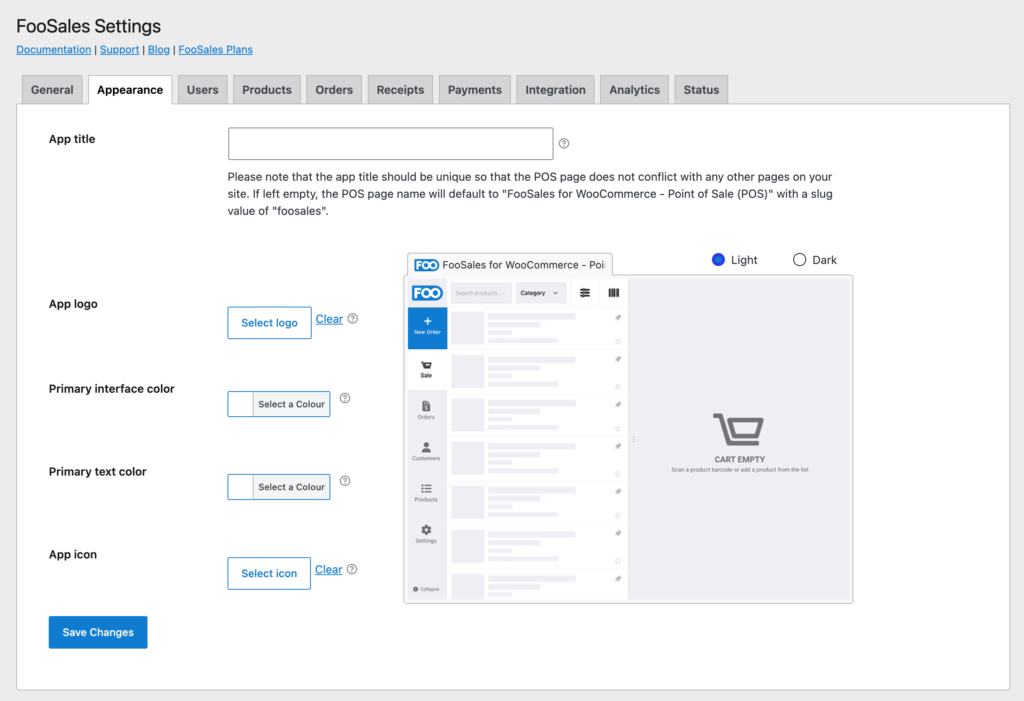Image resolution: width=1024 pixels, height=701 pixels.
Task: Open Primary text color Select a Colour picker
Action: pyautogui.click(x=291, y=487)
